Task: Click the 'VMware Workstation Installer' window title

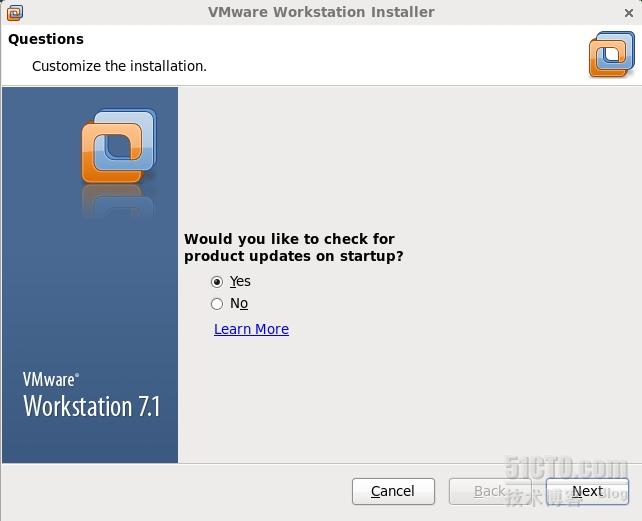Action: (321, 12)
